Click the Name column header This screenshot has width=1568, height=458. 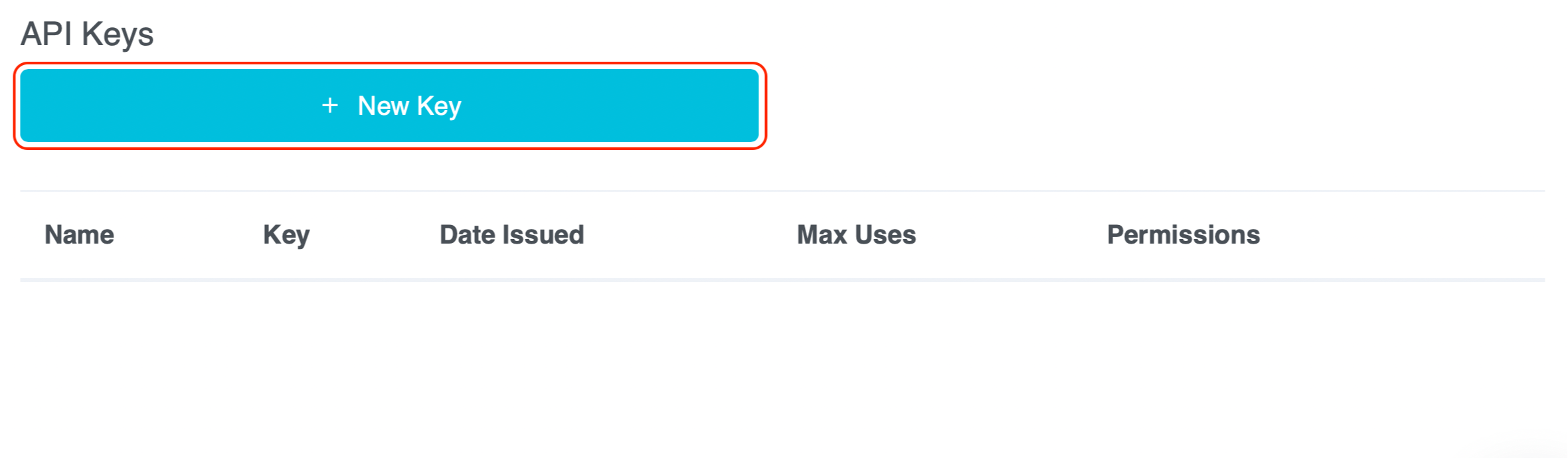78,234
